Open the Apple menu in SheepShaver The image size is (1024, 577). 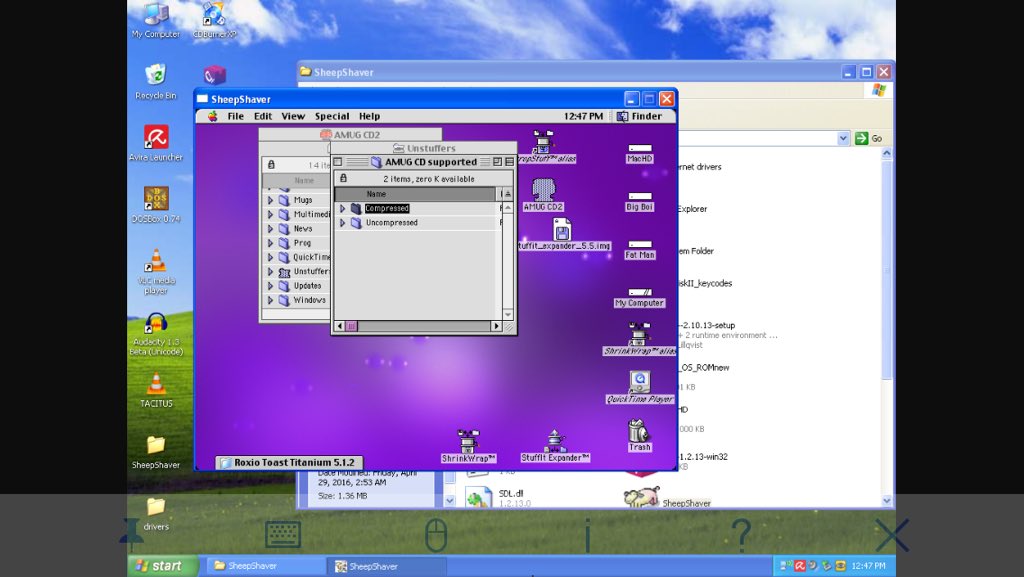click(212, 116)
